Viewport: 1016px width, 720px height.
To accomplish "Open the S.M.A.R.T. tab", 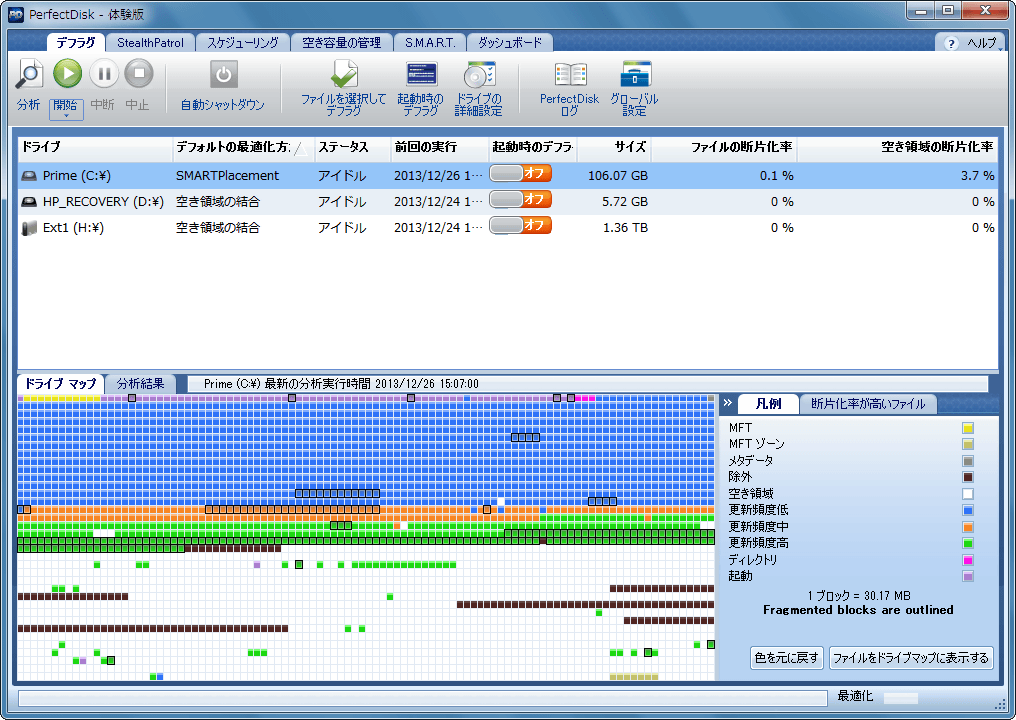I will coord(430,43).
